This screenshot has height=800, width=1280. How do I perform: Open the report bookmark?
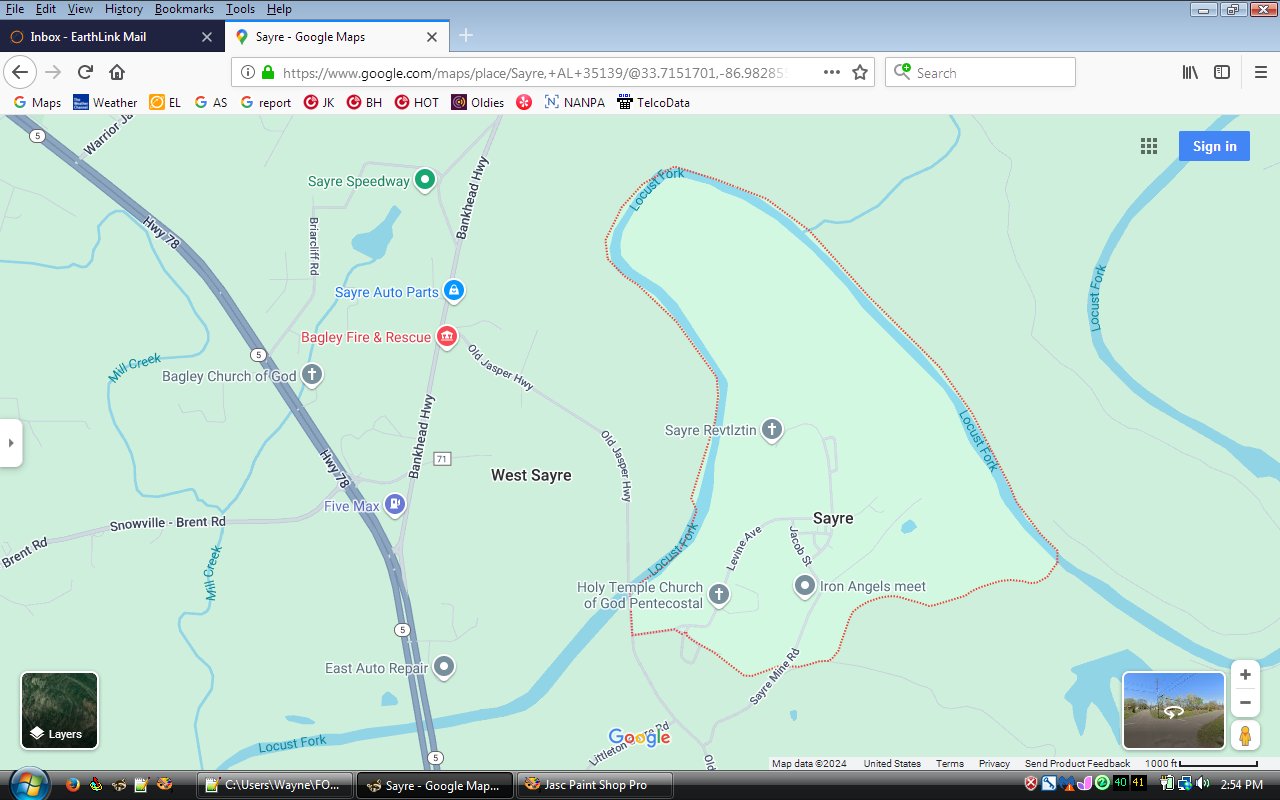click(266, 102)
